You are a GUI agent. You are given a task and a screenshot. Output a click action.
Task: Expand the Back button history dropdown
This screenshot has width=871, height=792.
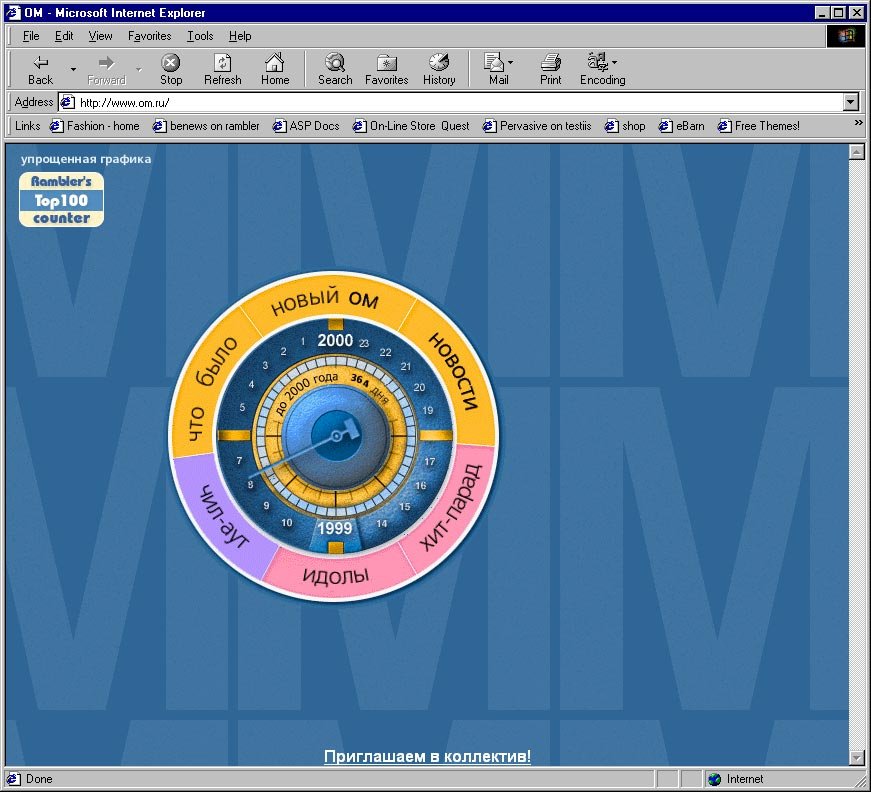tap(73, 69)
